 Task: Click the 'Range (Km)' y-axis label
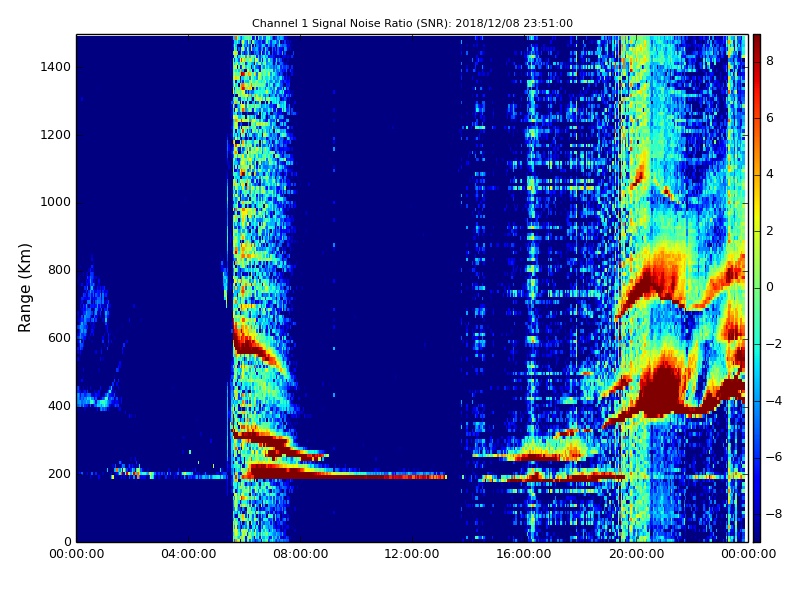pos(24,288)
